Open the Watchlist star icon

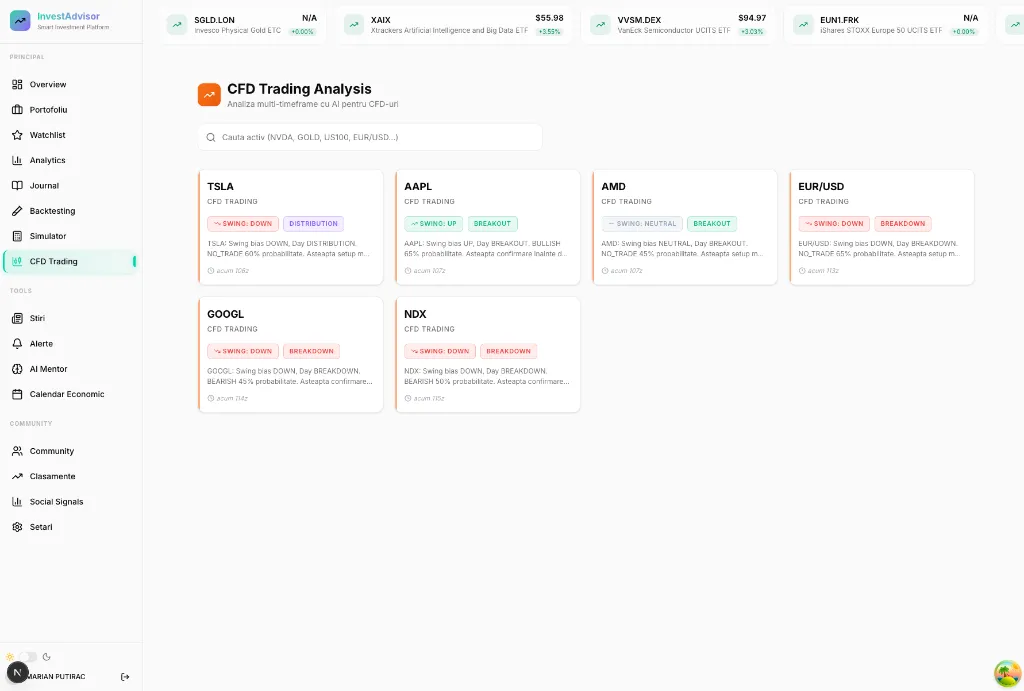(x=18, y=135)
